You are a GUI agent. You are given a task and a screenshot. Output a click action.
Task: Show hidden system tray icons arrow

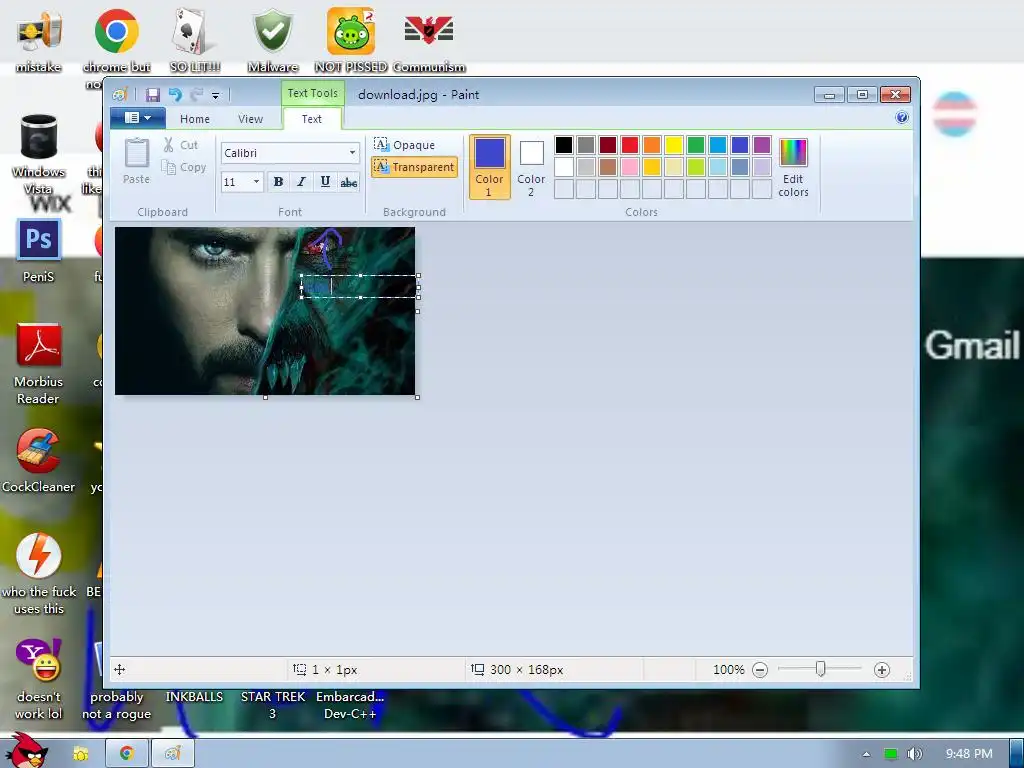tap(866, 754)
